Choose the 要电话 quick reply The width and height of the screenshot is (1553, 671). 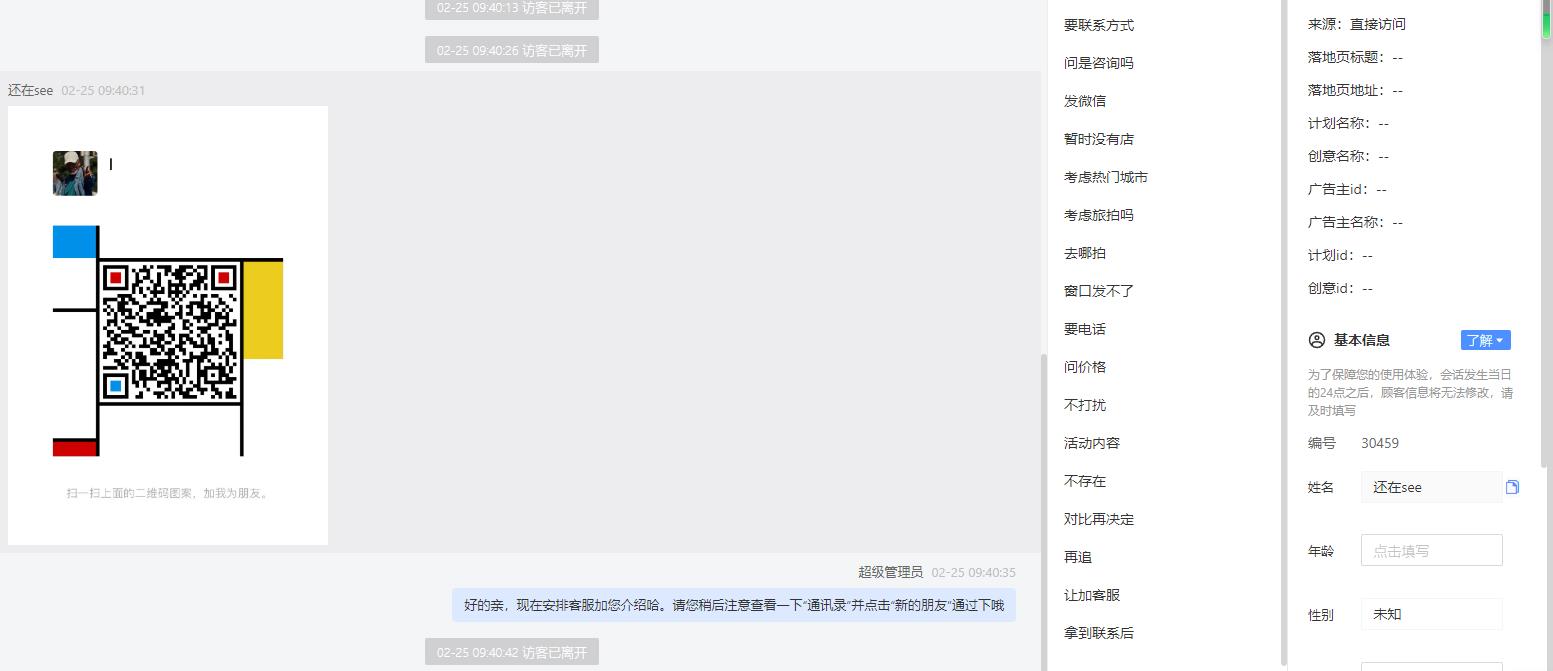click(1085, 329)
